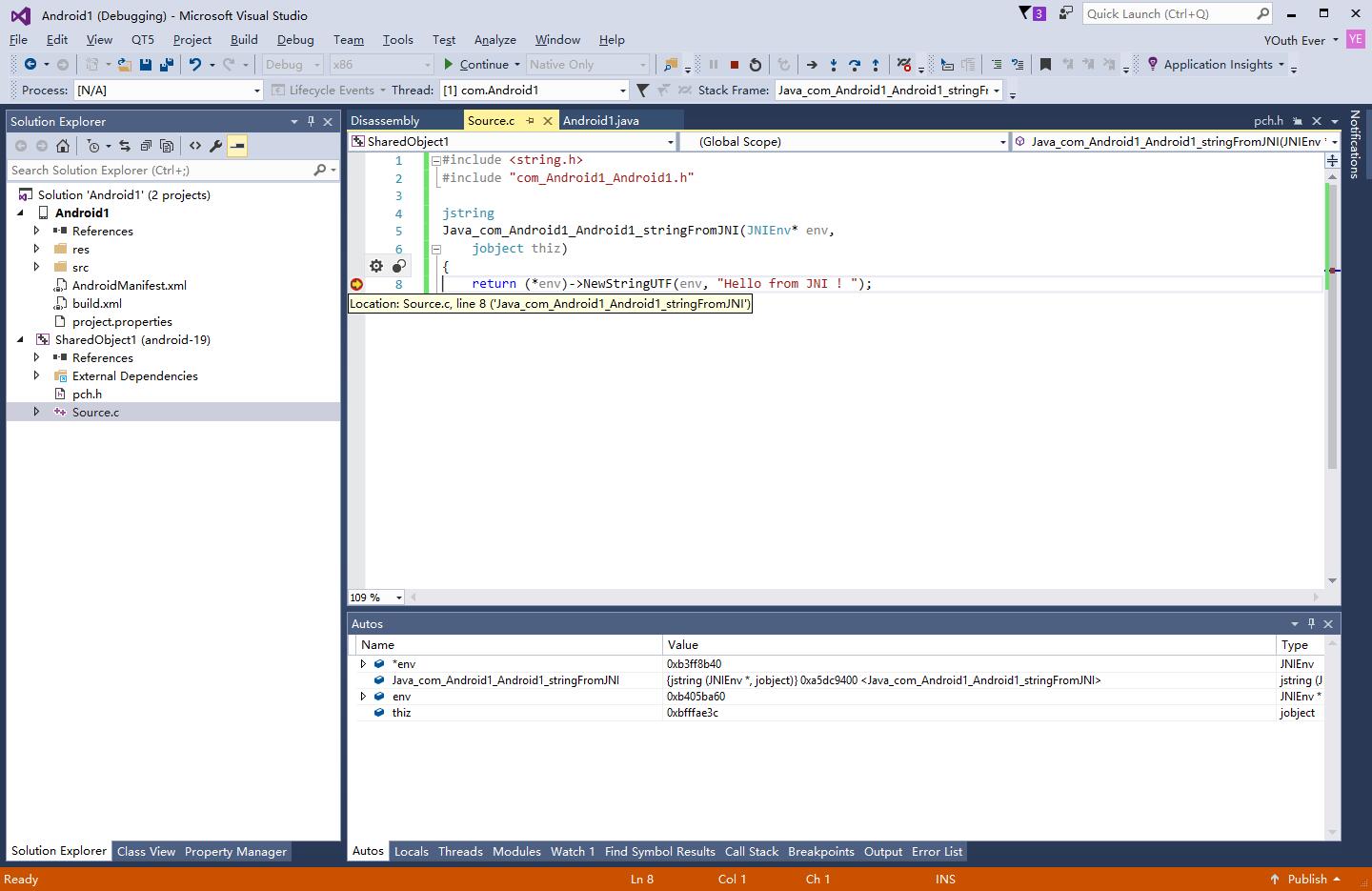This screenshot has height=891, width=1372.
Task: Click the Comment out selected lines icon
Action: (x=996, y=65)
